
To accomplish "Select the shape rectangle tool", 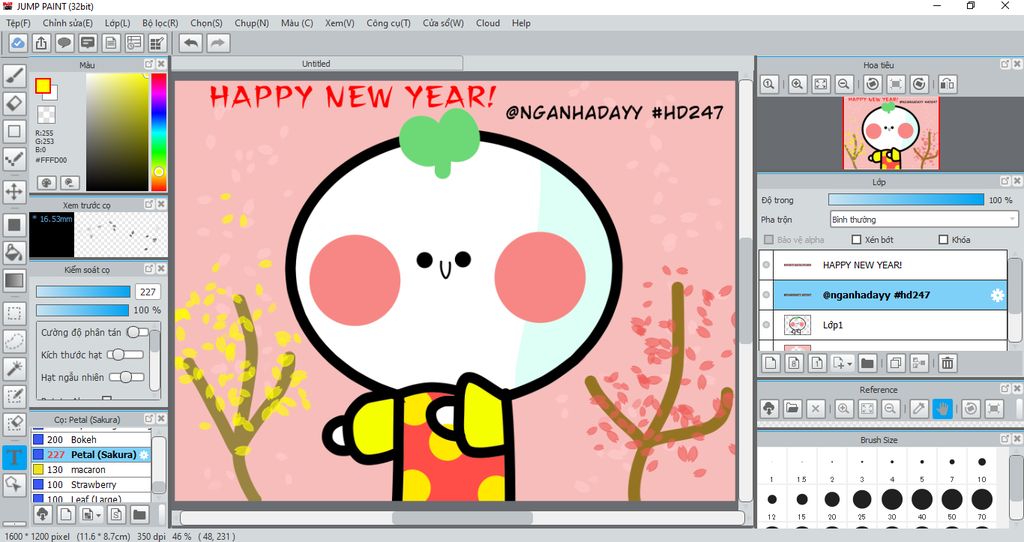I will 14,131.
